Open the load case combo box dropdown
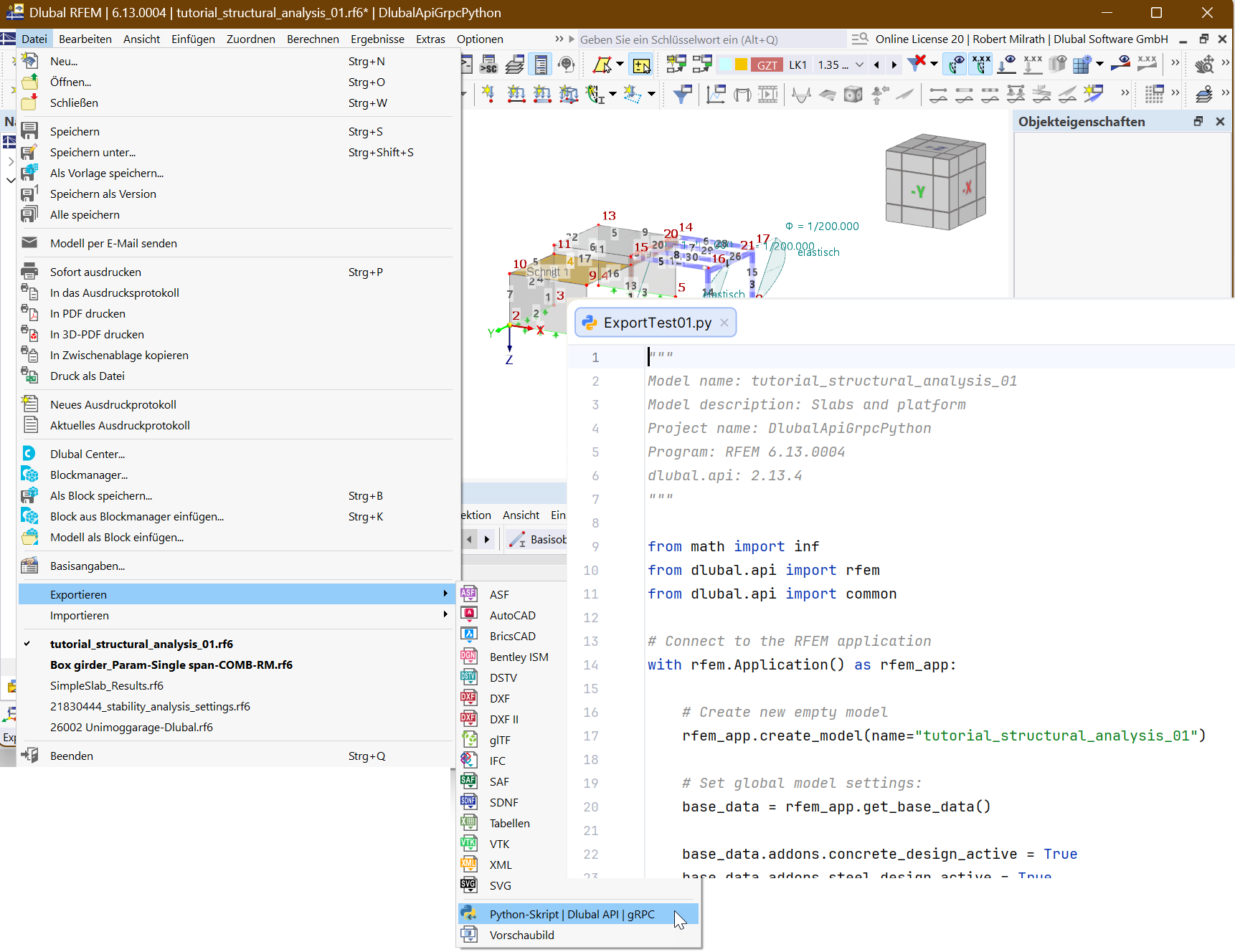This screenshot has width=1235, height=952. [859, 65]
